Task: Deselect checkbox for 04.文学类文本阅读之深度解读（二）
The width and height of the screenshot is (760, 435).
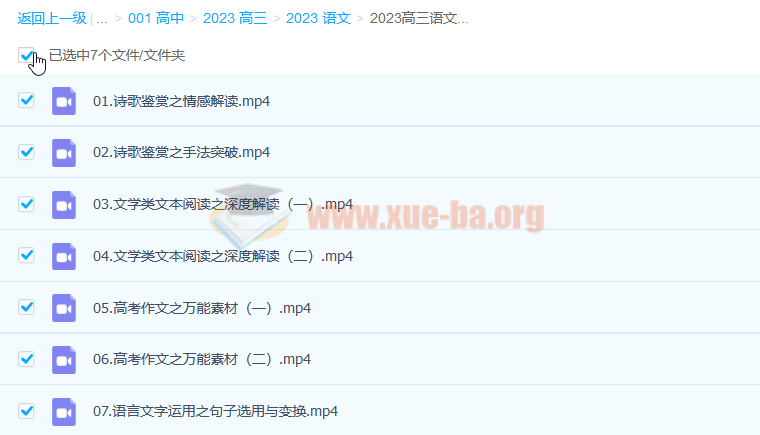Action: pyautogui.click(x=27, y=255)
